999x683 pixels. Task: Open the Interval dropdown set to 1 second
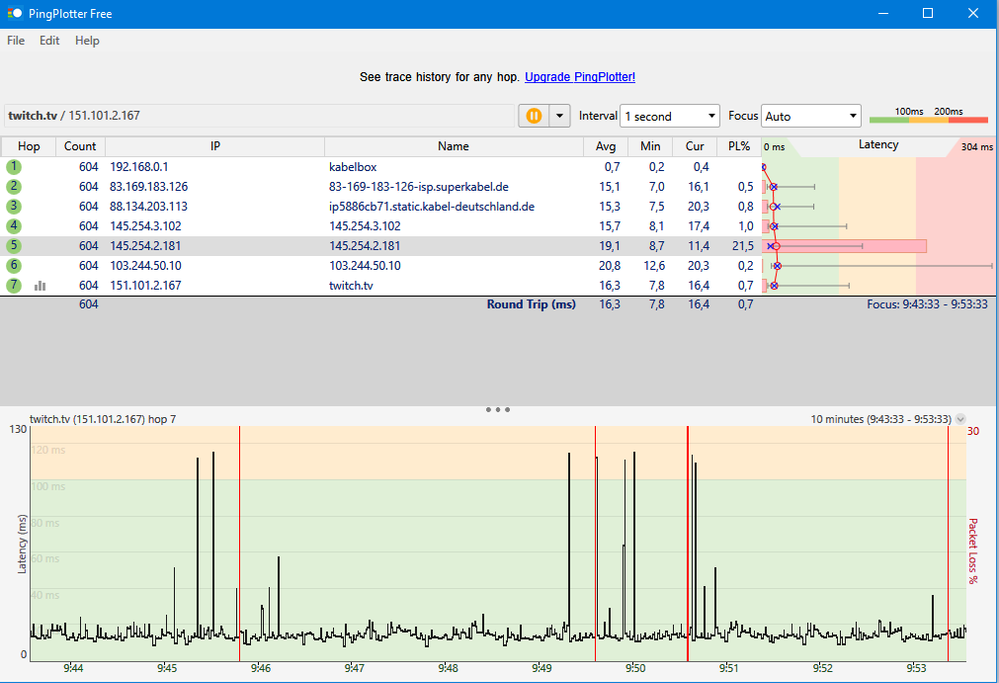tap(670, 116)
